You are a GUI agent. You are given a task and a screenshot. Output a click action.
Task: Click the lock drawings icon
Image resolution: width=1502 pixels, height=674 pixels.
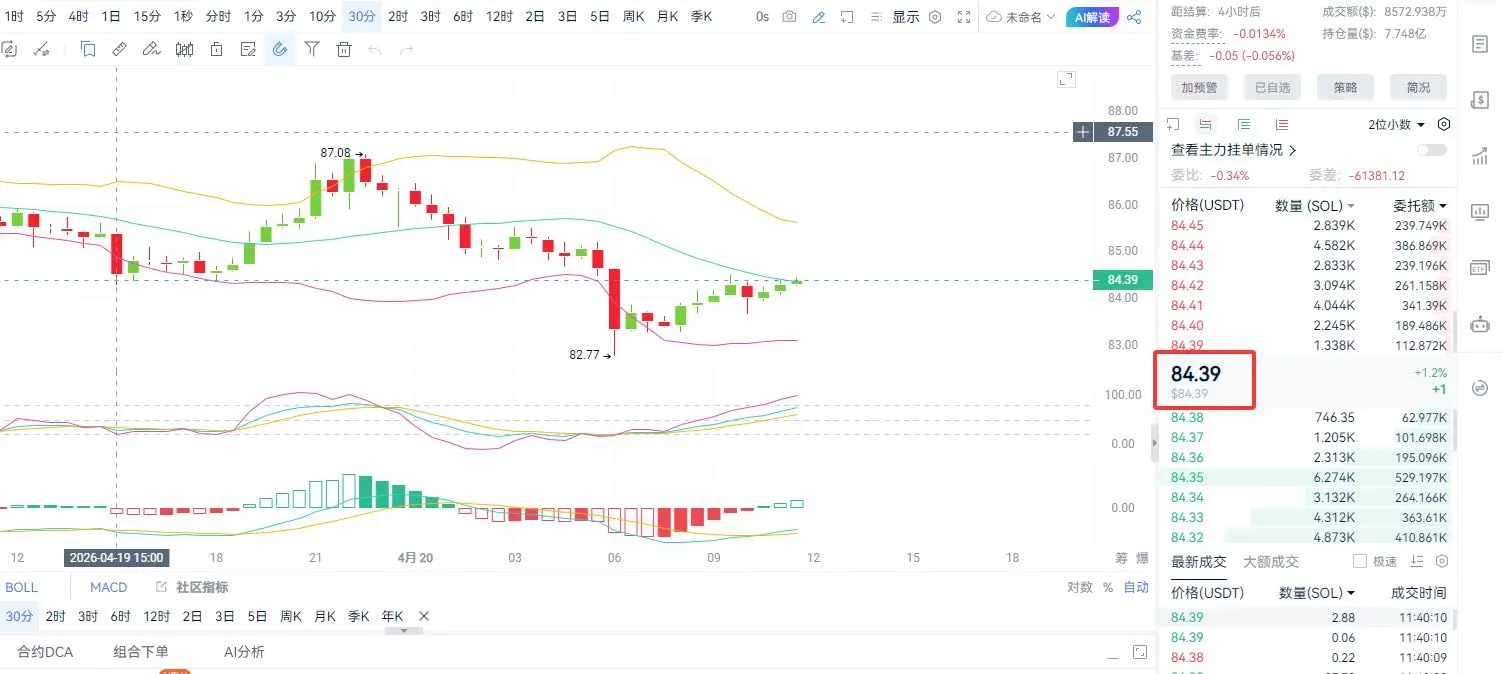[216, 49]
